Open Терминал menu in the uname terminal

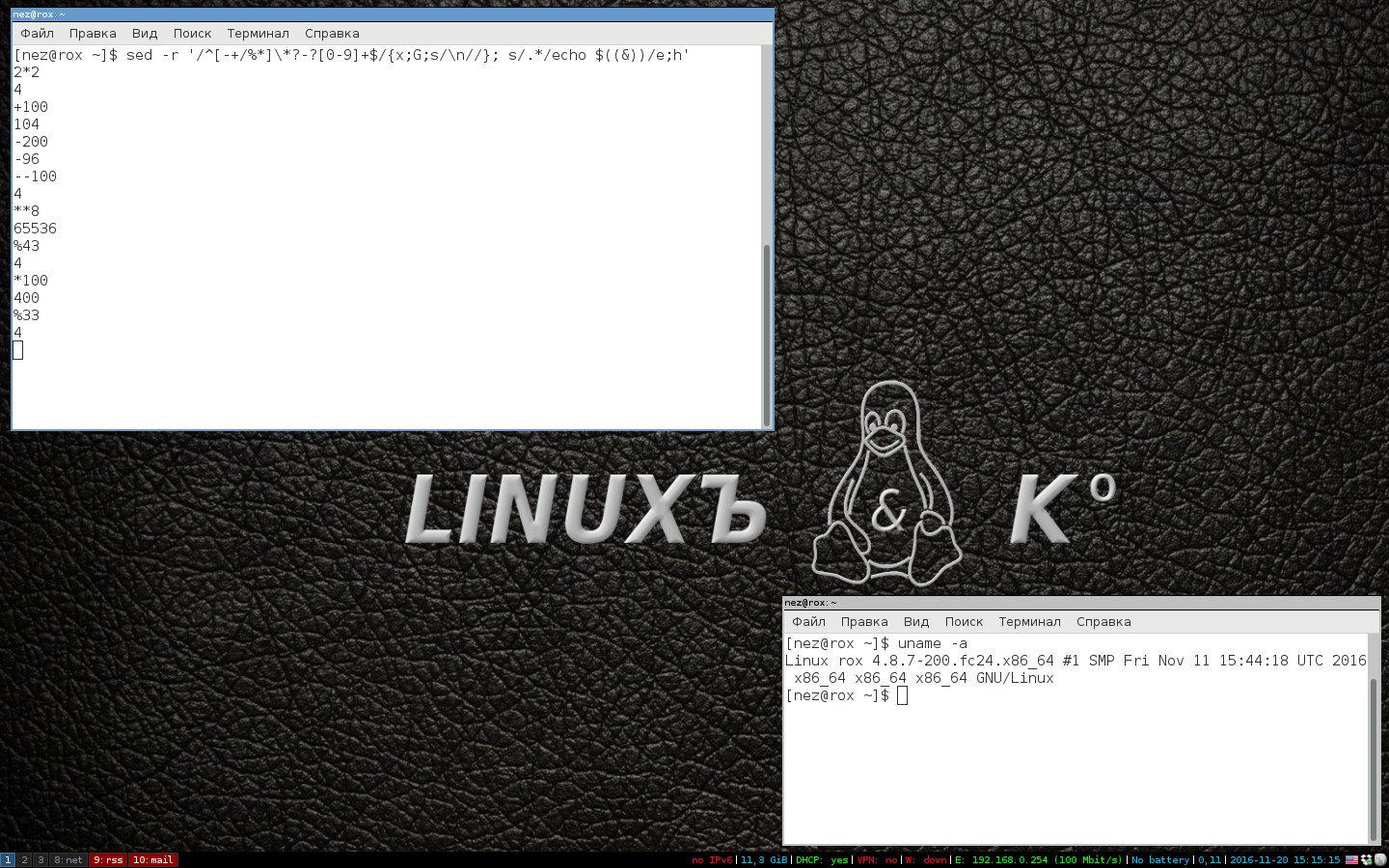coord(1029,621)
